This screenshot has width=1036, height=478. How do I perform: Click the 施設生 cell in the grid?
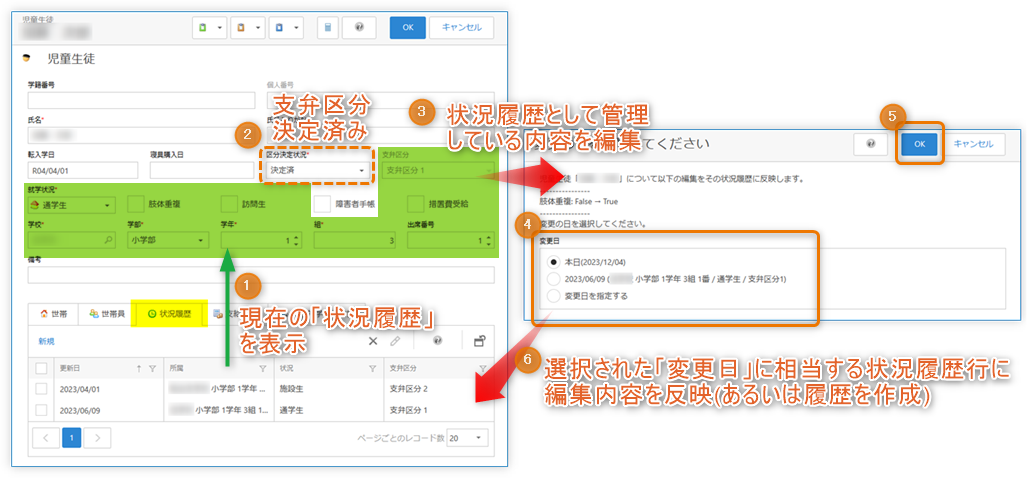click(329, 388)
